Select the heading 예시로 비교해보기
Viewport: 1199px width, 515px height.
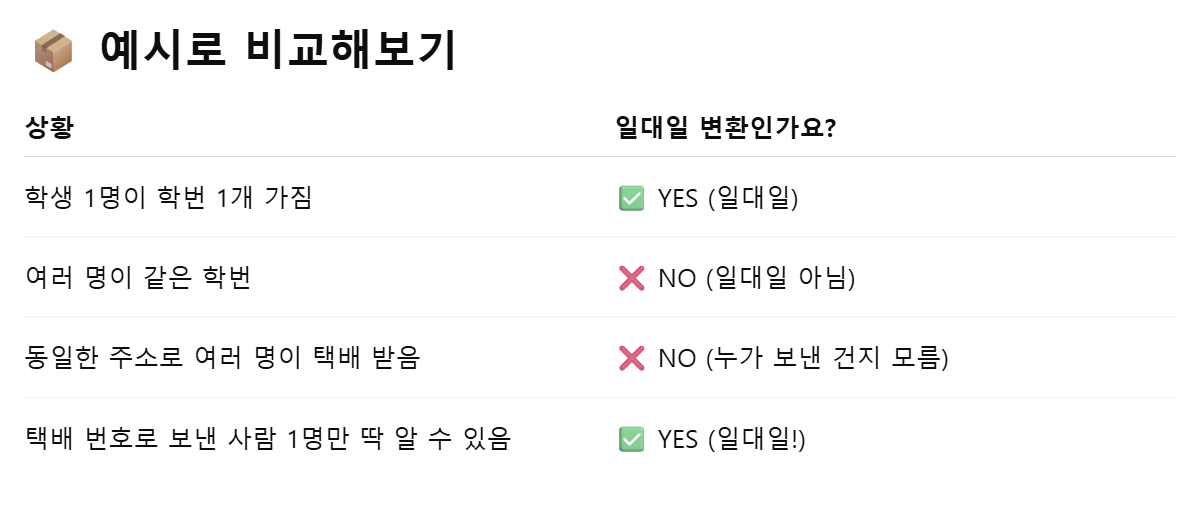point(278,51)
